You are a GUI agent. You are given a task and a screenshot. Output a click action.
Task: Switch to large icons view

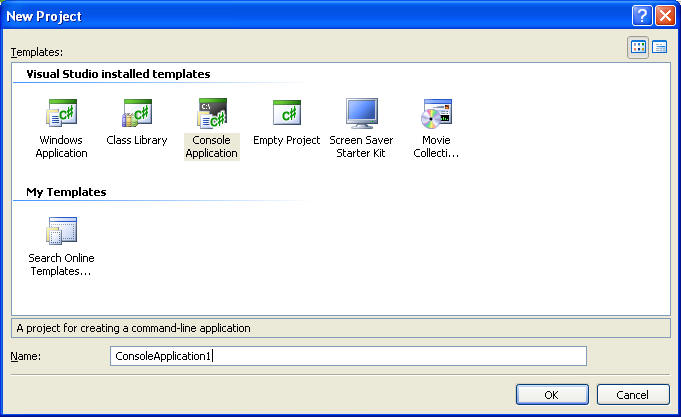(638, 47)
